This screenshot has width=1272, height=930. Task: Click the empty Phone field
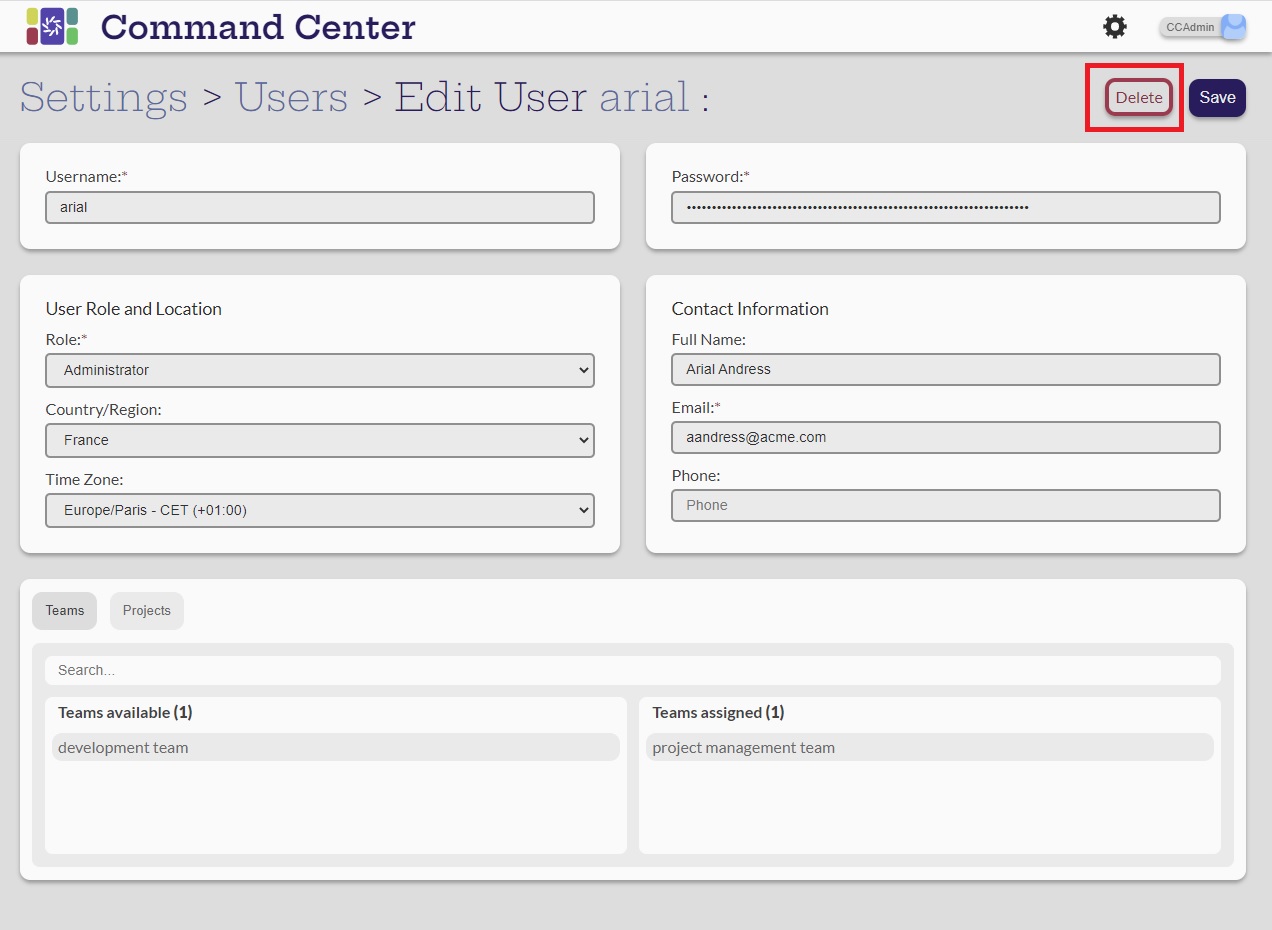[945, 505]
